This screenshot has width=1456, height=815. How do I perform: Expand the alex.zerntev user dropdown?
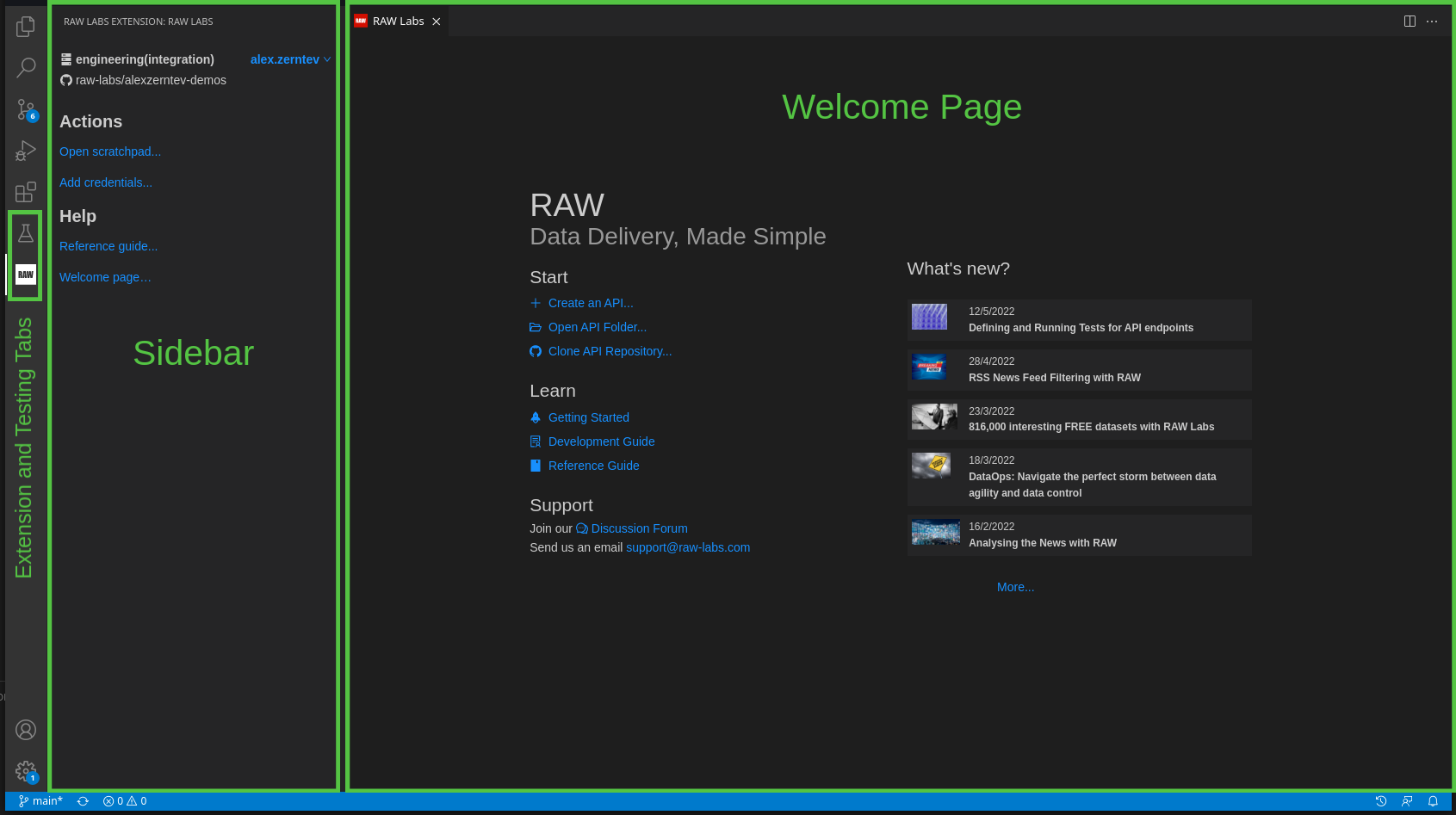290,59
